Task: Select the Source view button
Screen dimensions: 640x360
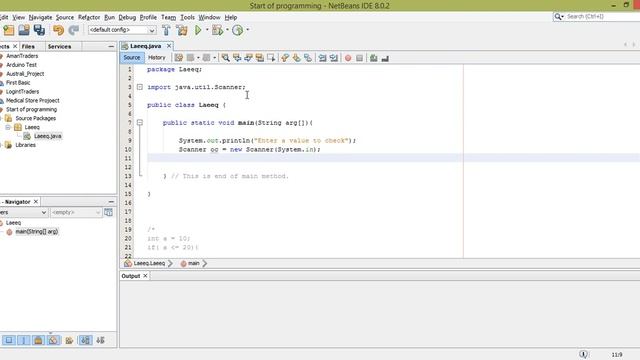Action: pos(131,58)
